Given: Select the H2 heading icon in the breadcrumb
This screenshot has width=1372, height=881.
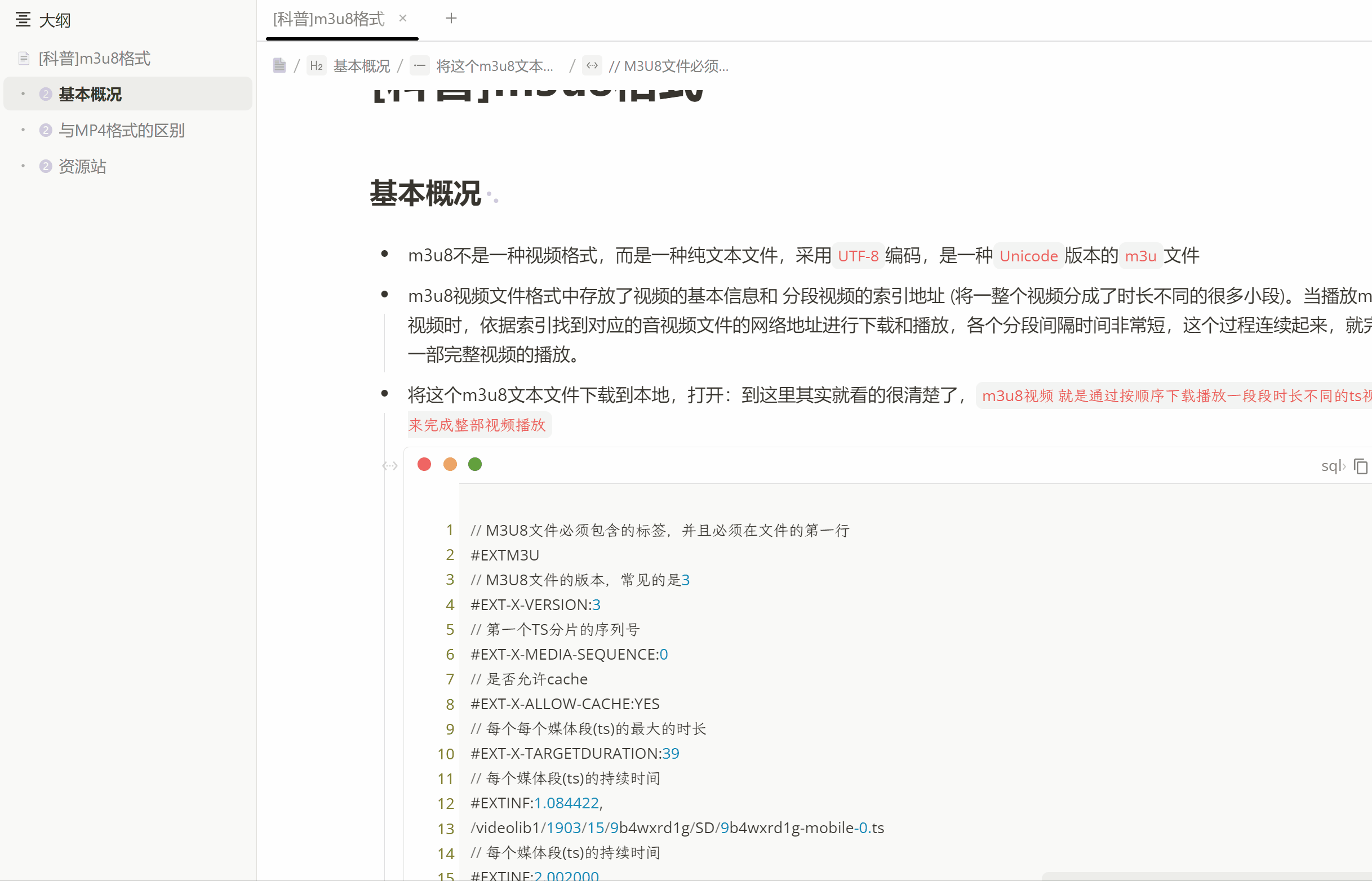Looking at the screenshot, I should click(317, 65).
